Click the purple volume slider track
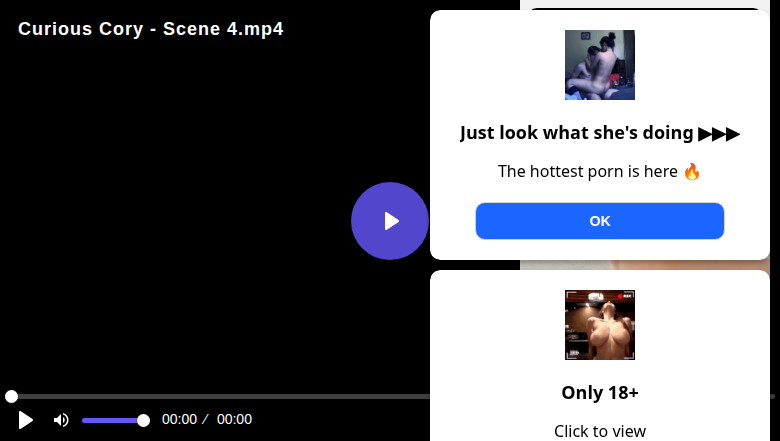 click(x=110, y=420)
